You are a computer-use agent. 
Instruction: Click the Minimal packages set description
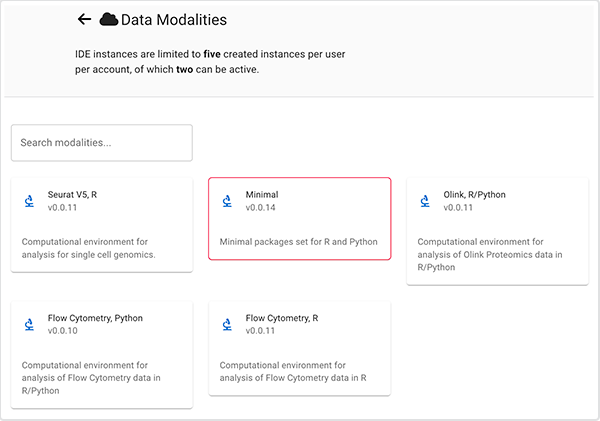point(298,242)
